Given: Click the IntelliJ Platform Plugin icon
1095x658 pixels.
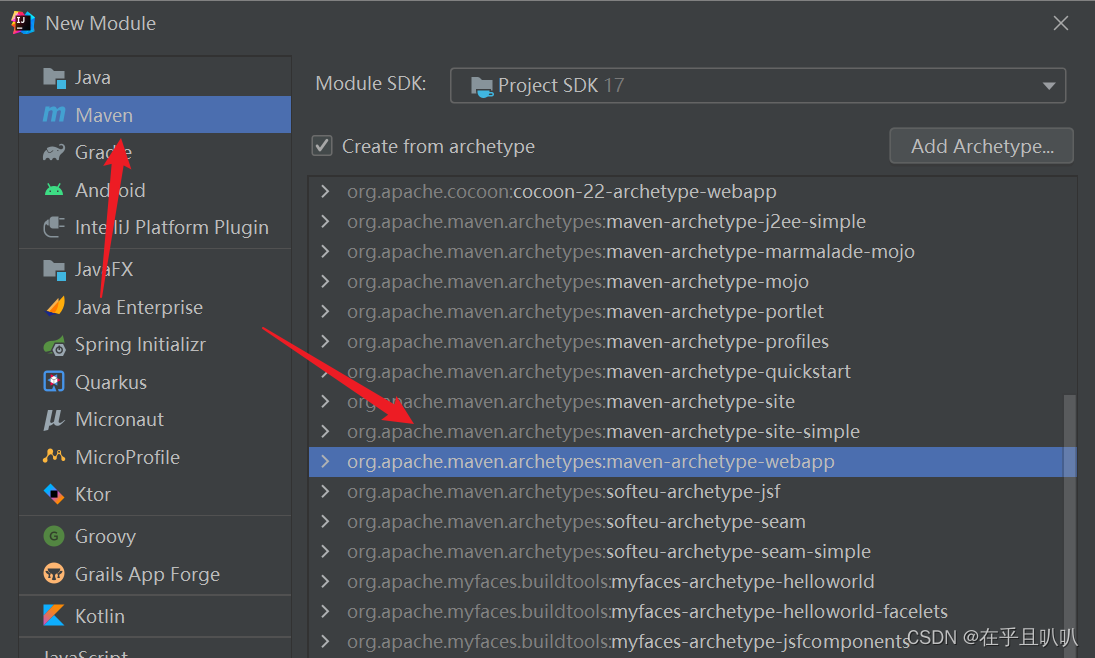Looking at the screenshot, I should [54, 227].
